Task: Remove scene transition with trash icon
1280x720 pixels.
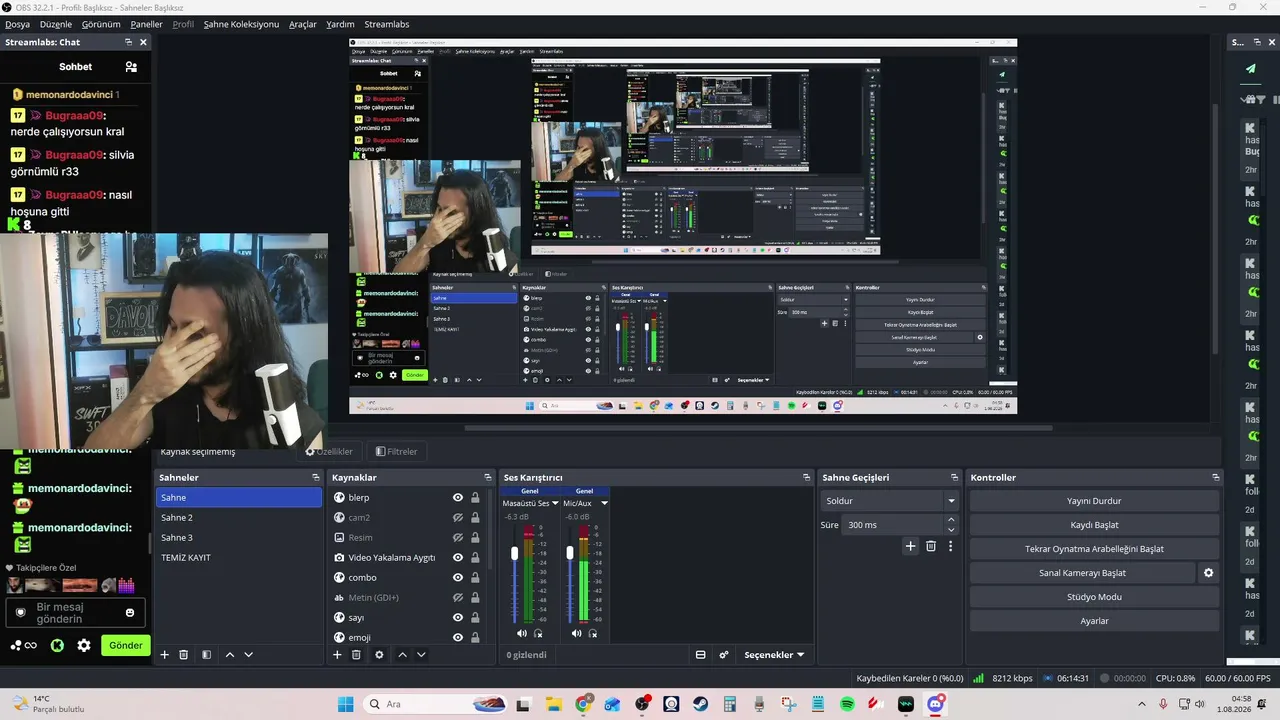Action: [x=931, y=546]
